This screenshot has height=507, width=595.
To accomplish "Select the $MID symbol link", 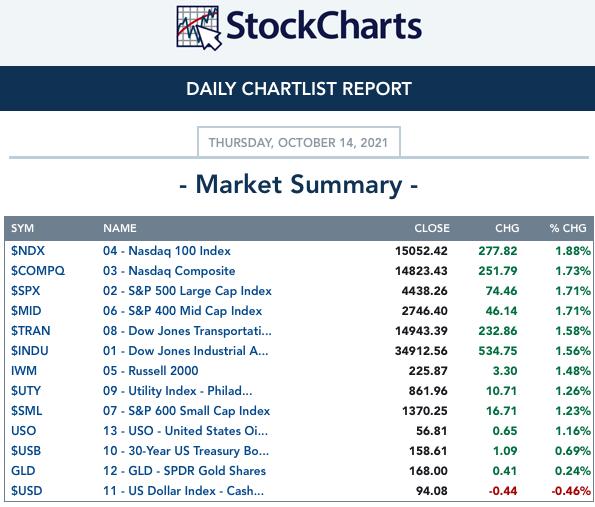I will 26,311.
